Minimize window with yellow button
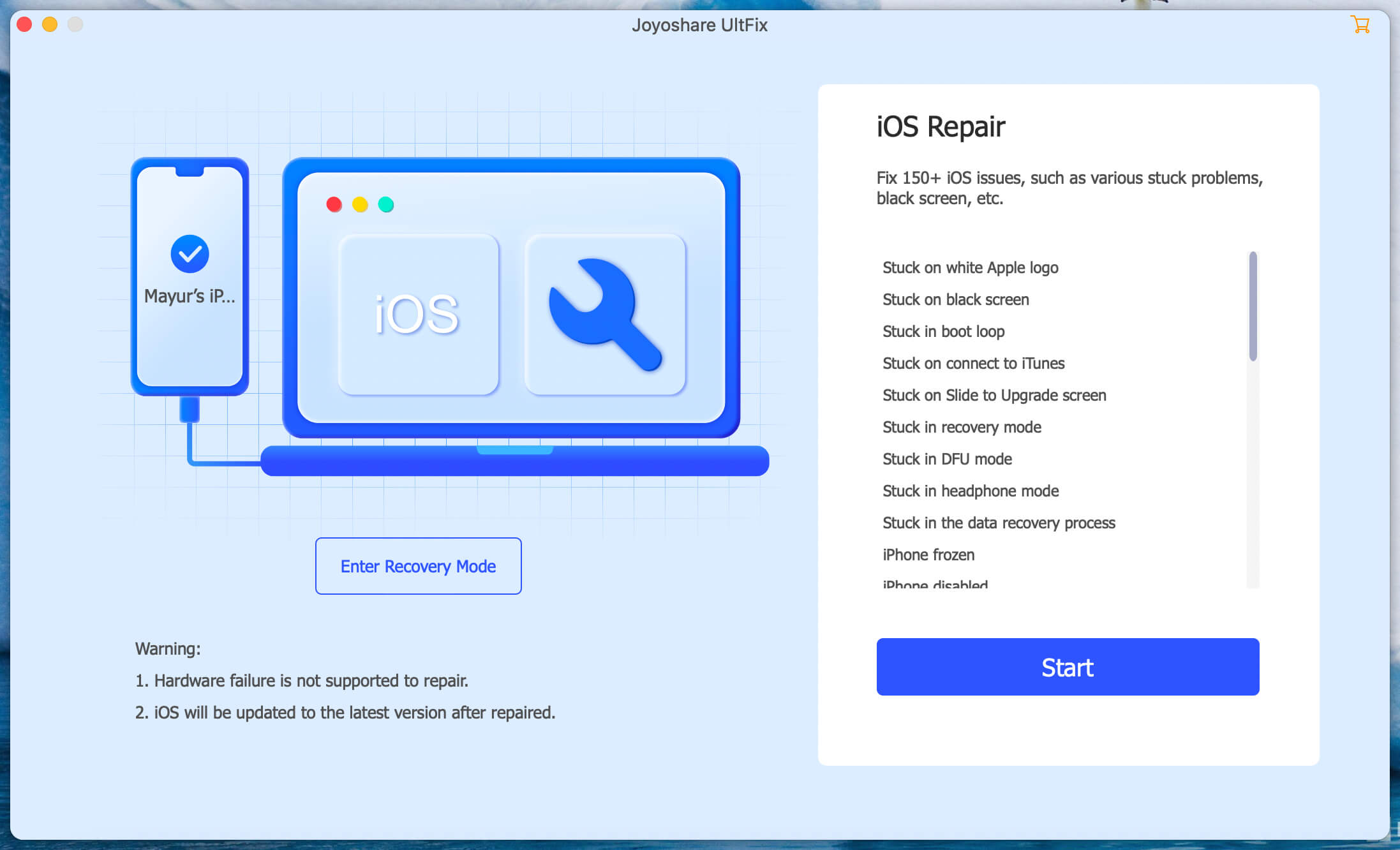 pos(50,25)
